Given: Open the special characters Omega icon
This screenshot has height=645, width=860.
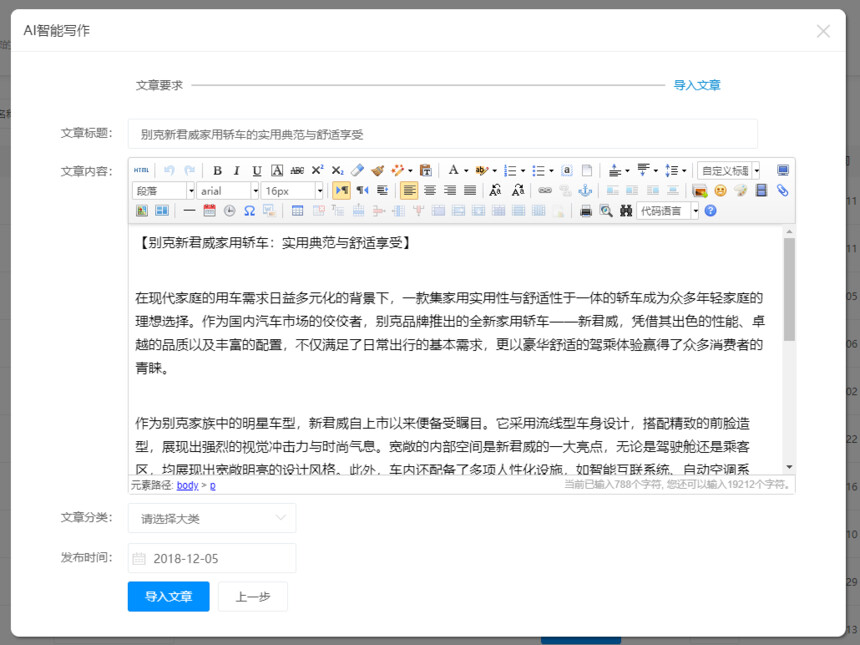Looking at the screenshot, I should point(250,211).
